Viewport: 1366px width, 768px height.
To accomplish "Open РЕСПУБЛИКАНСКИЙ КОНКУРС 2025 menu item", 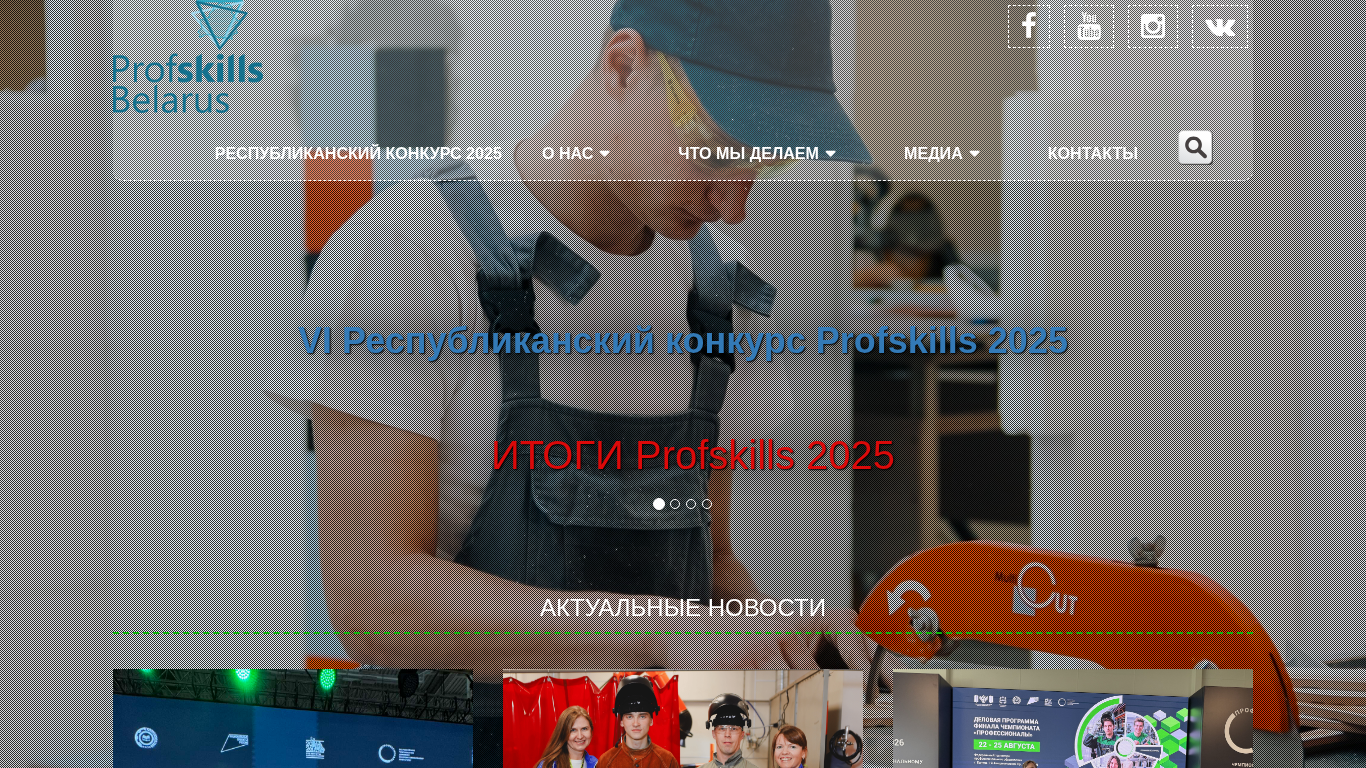I will 358,154.
